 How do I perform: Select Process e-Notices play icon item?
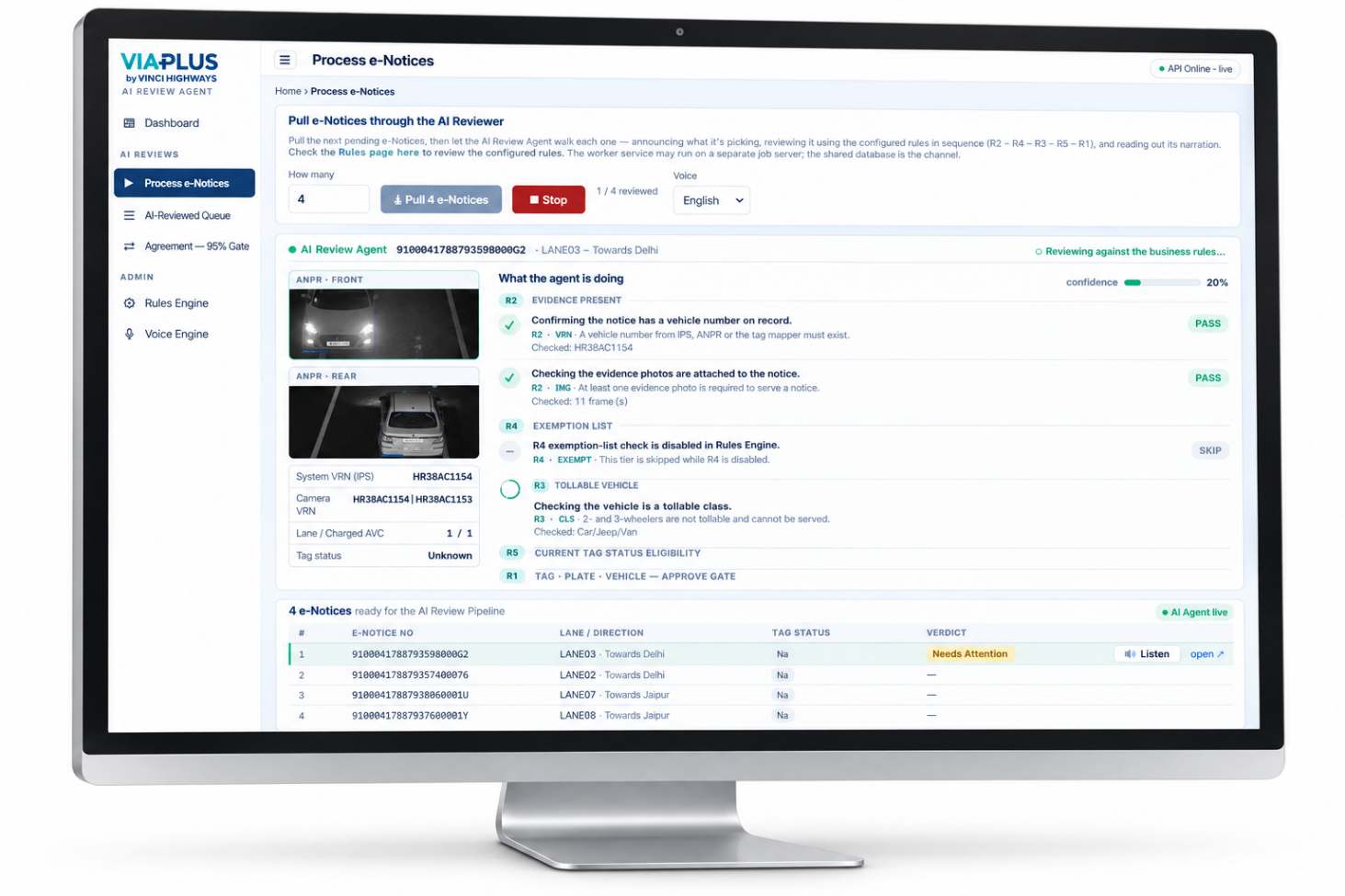pos(184,183)
